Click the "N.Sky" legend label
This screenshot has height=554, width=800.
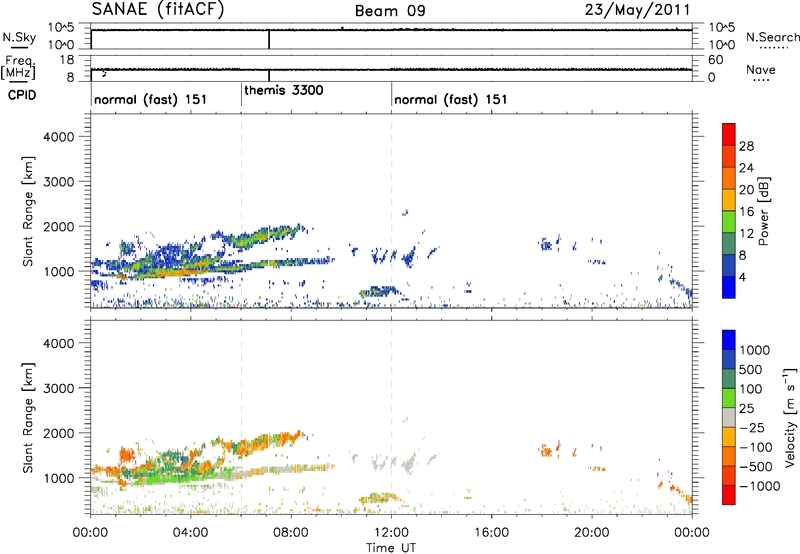click(19, 37)
